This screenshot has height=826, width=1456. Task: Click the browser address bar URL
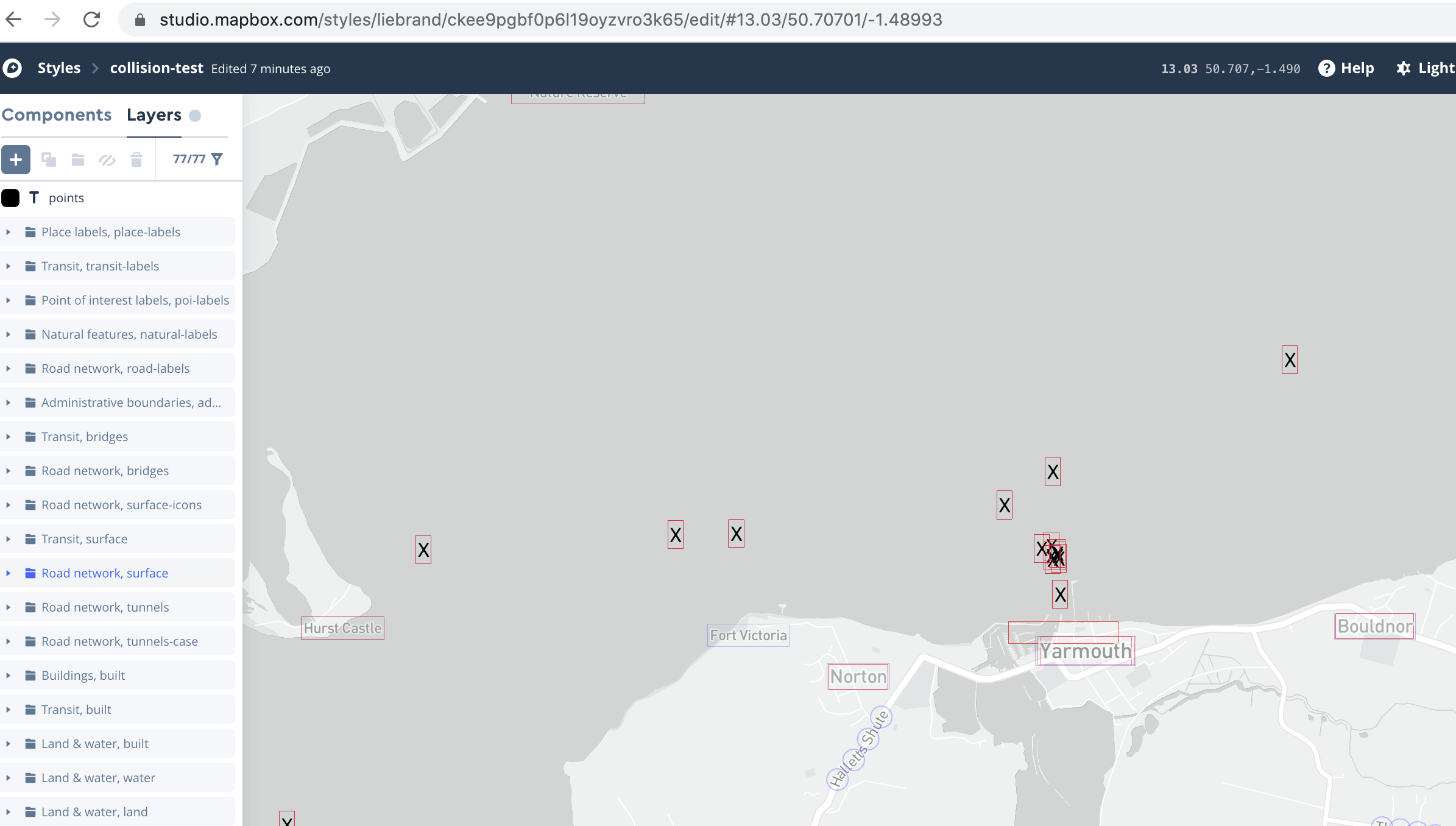[x=551, y=20]
